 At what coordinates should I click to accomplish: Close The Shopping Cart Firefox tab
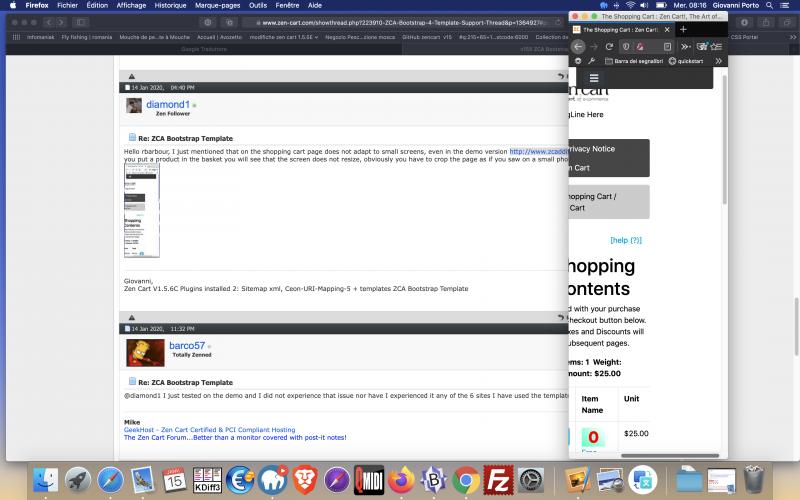667,30
